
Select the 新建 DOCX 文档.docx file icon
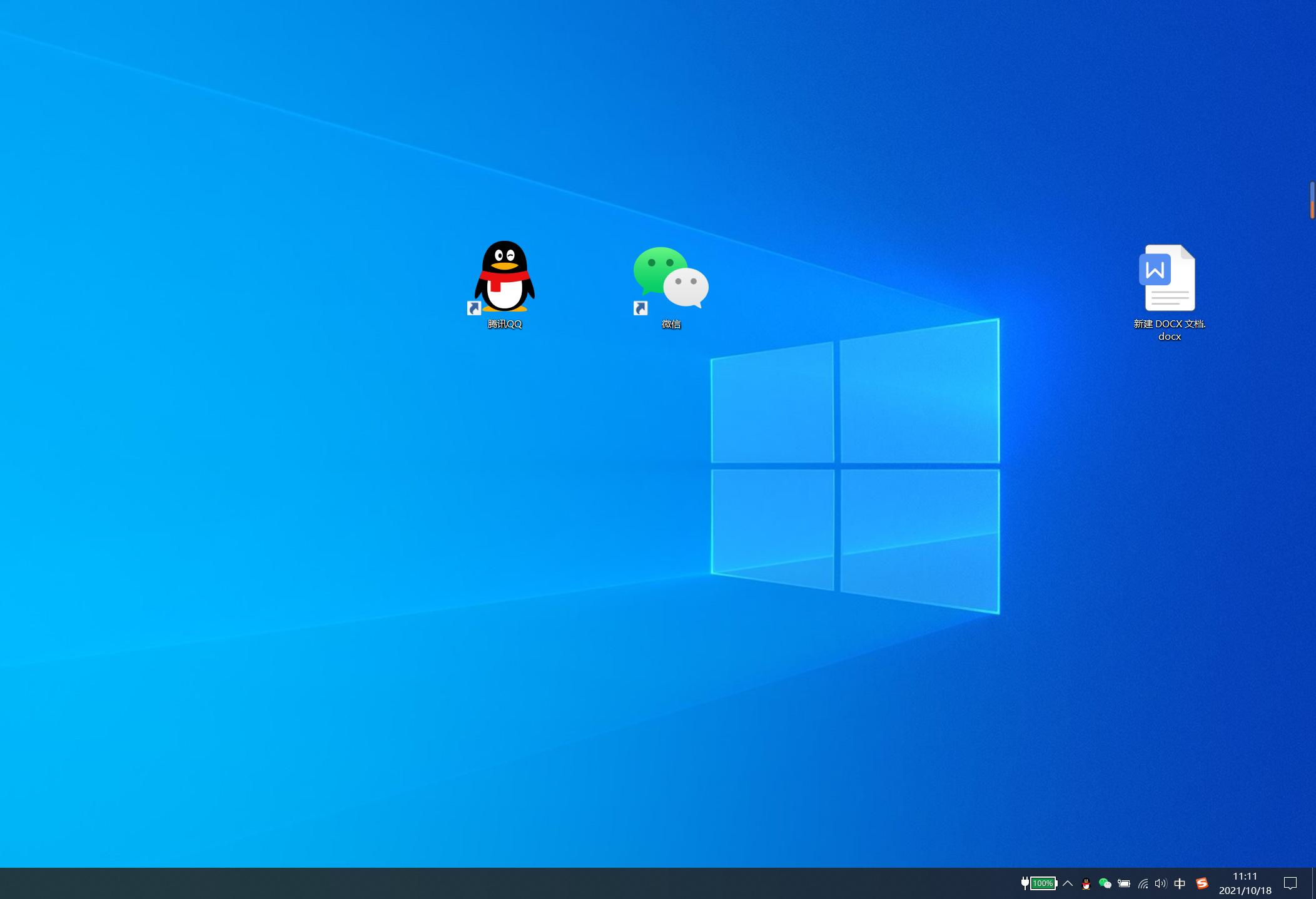click(1169, 278)
